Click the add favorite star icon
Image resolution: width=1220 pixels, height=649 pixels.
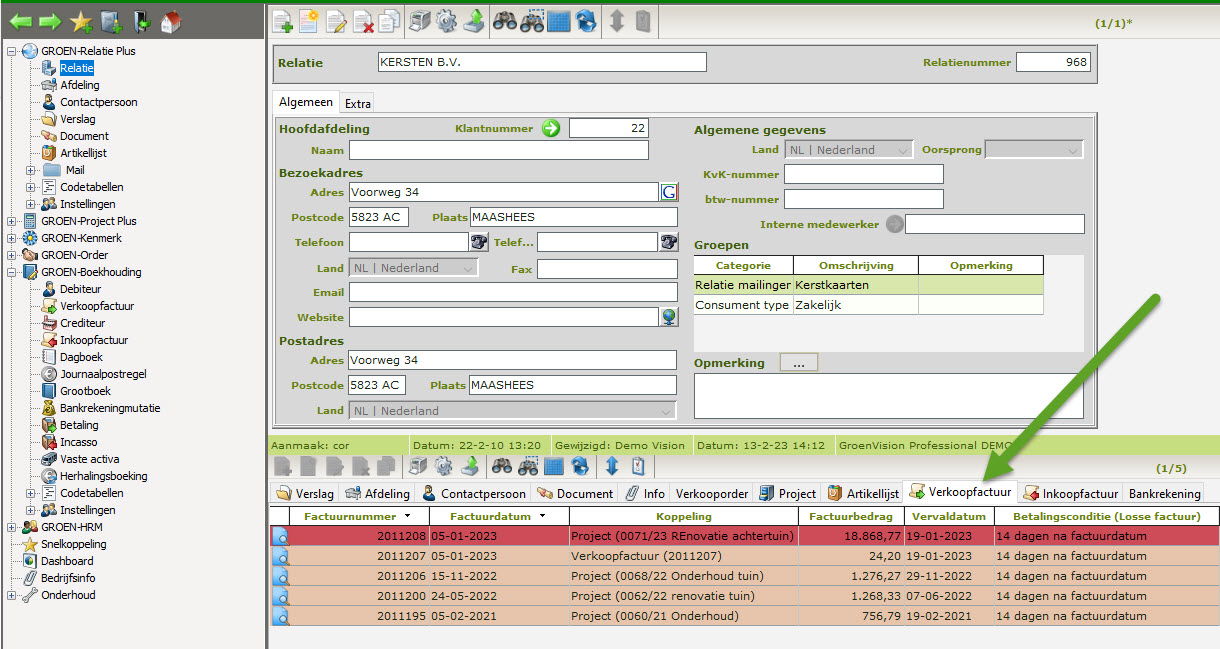pos(81,21)
